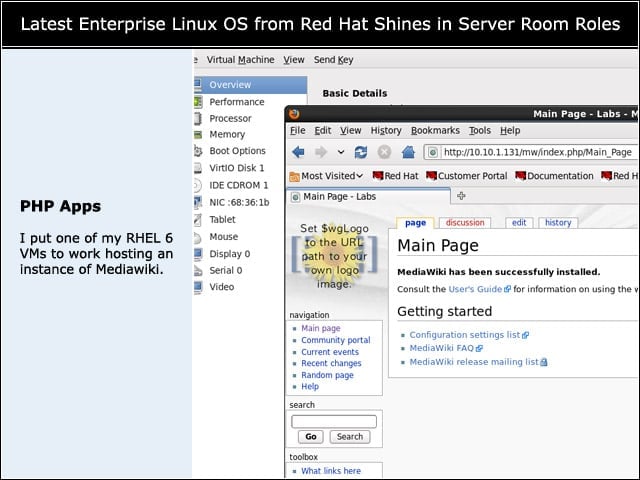The width and height of the screenshot is (640, 480).
Task: Open Customer Portal bookmark
Action: [467, 176]
